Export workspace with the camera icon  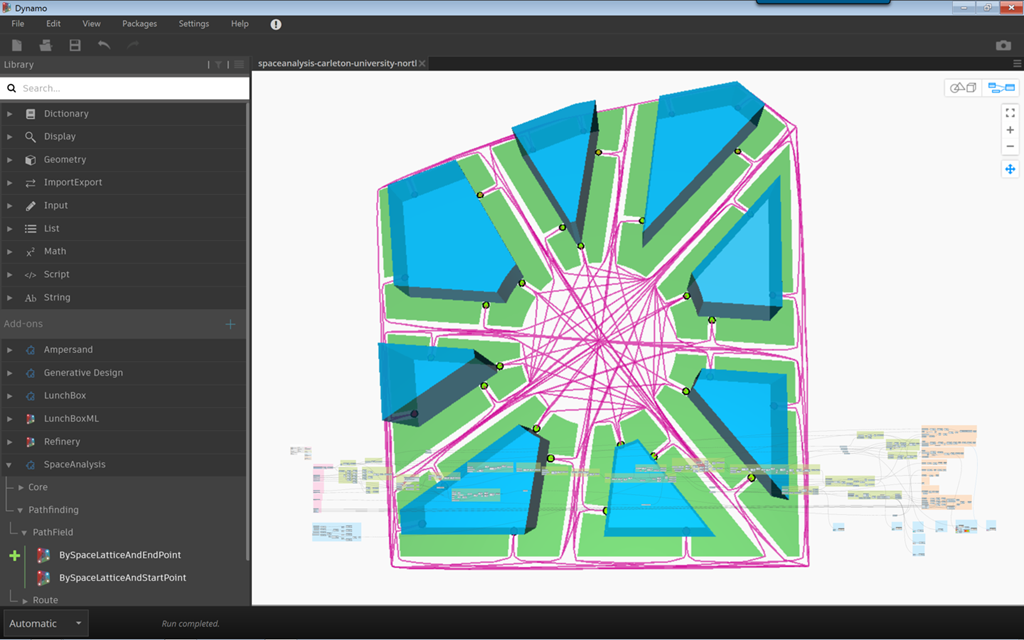(x=1003, y=45)
